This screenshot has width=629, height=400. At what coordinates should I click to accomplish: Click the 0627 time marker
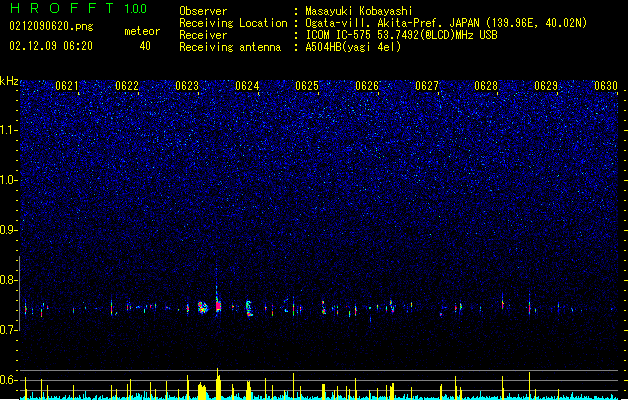pyautogui.click(x=427, y=86)
